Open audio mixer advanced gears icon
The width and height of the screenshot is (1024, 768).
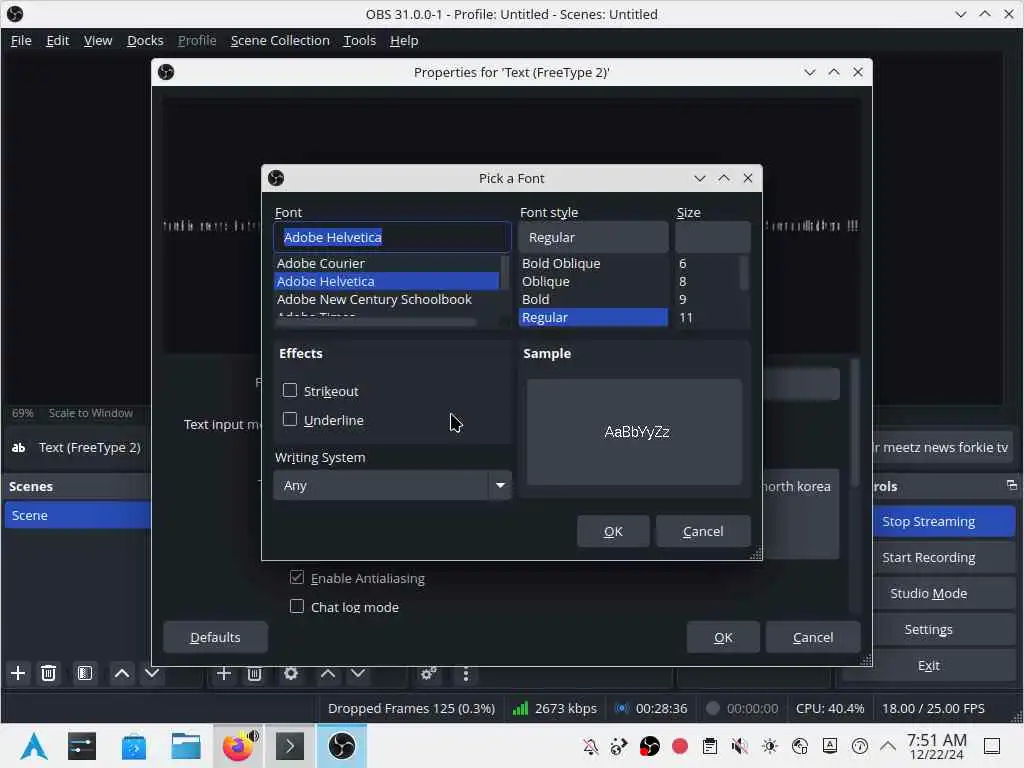[428, 673]
